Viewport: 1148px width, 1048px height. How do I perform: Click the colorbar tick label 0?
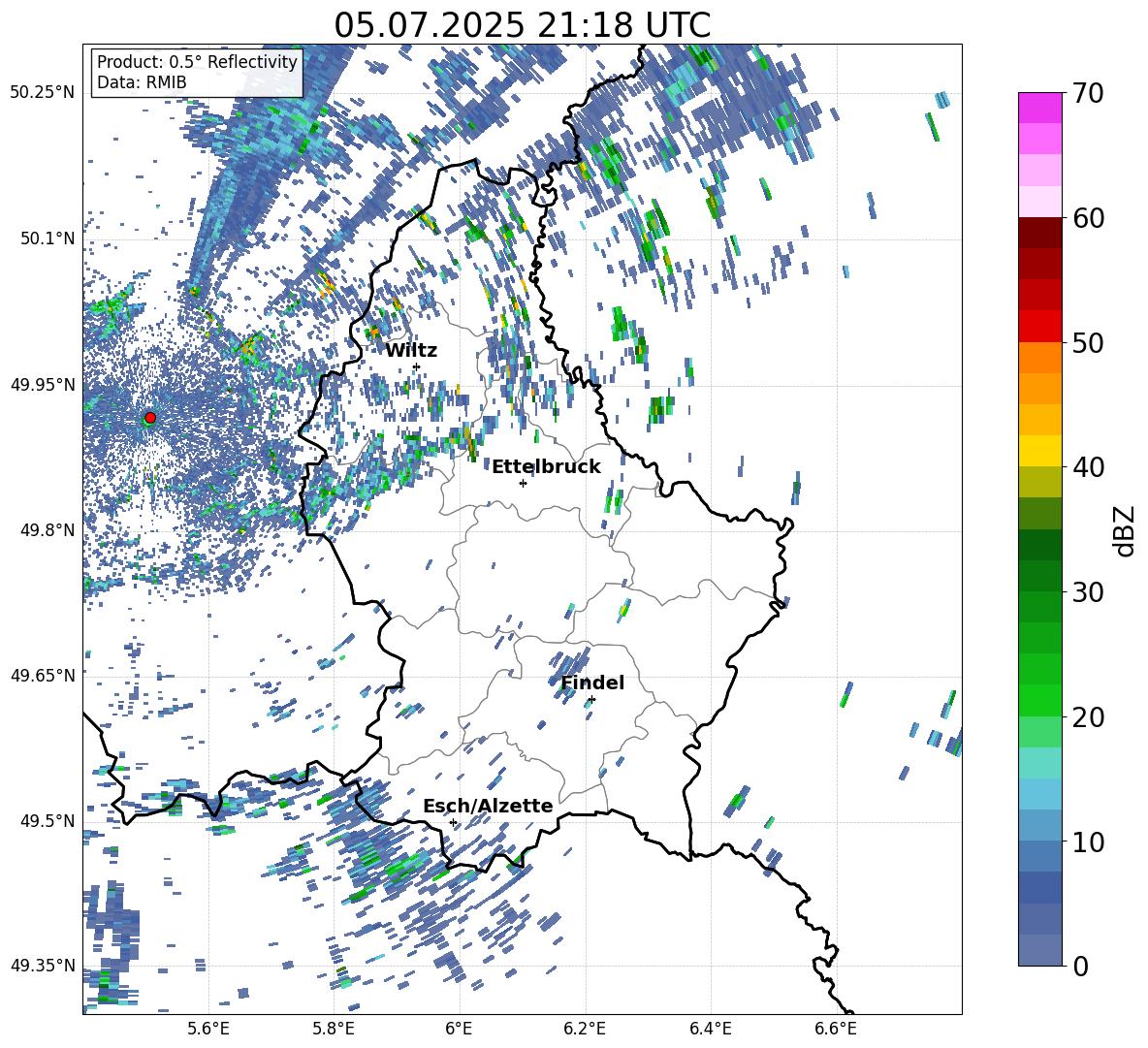pyautogui.click(x=1080, y=966)
